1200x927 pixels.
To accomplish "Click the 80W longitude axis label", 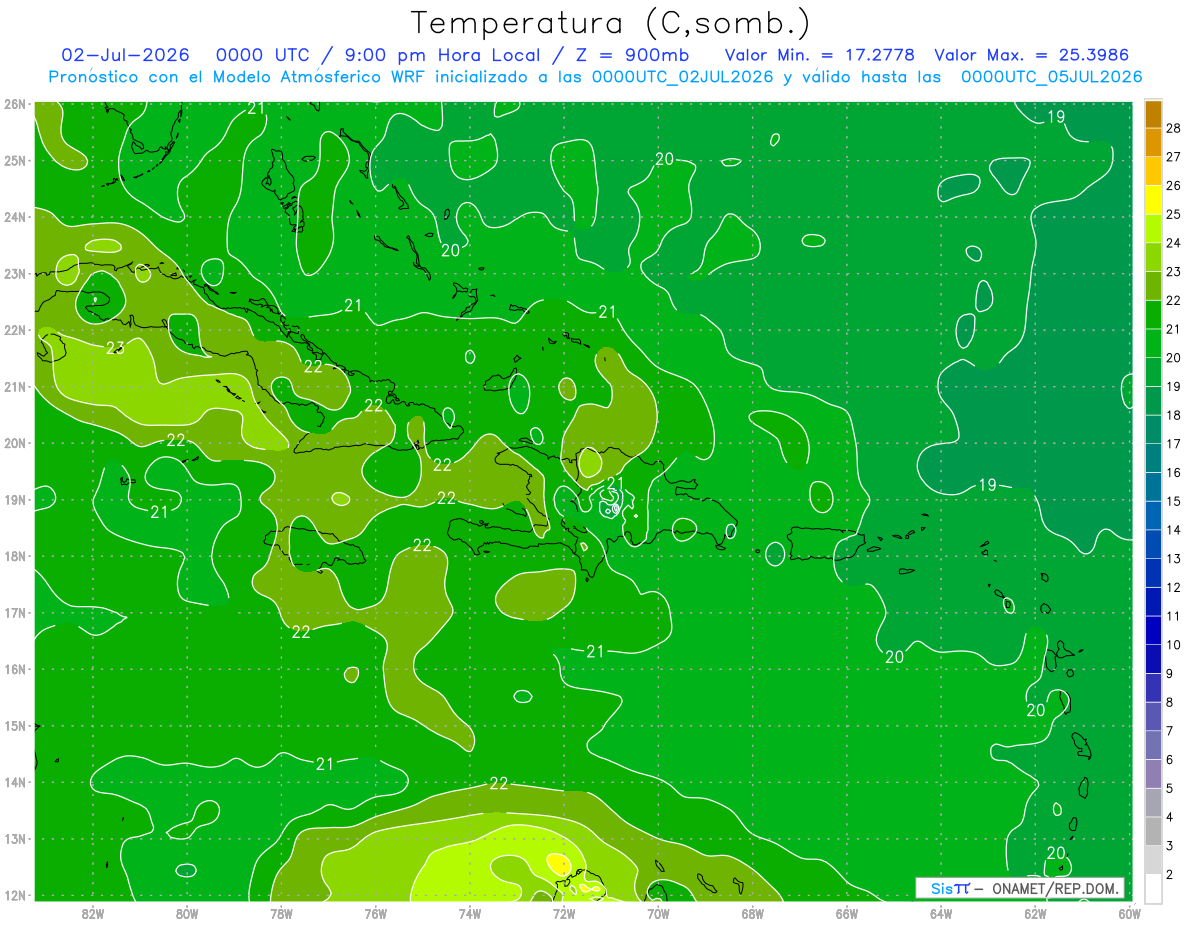I will (x=186, y=914).
